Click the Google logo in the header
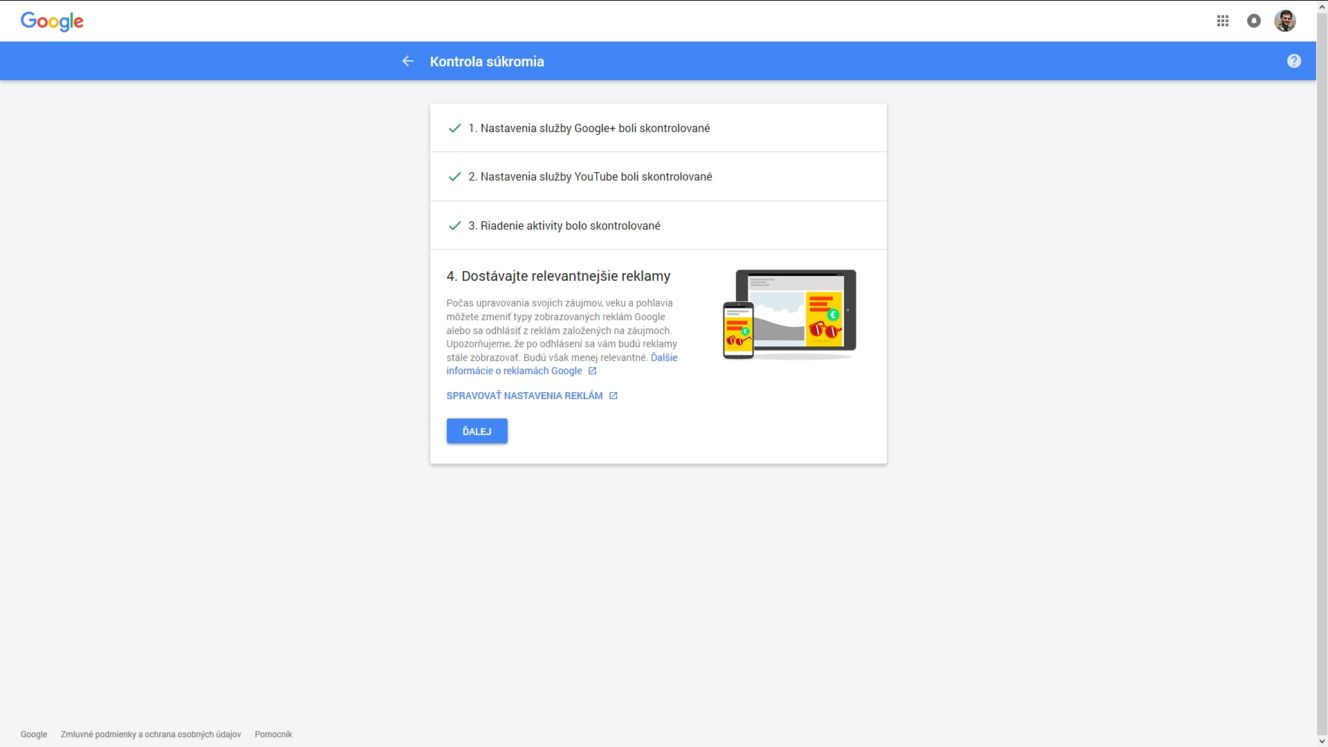The height and width of the screenshot is (747, 1328). [x=52, y=21]
